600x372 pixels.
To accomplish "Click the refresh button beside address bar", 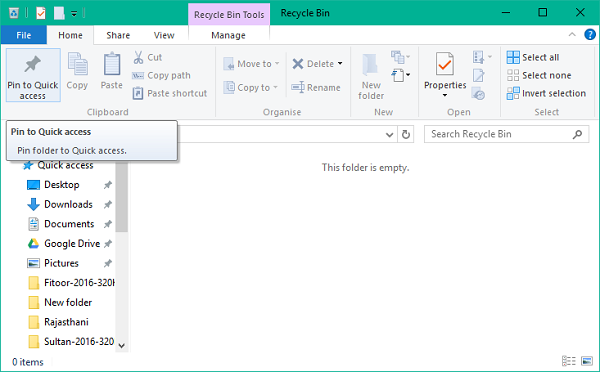I will (x=406, y=134).
